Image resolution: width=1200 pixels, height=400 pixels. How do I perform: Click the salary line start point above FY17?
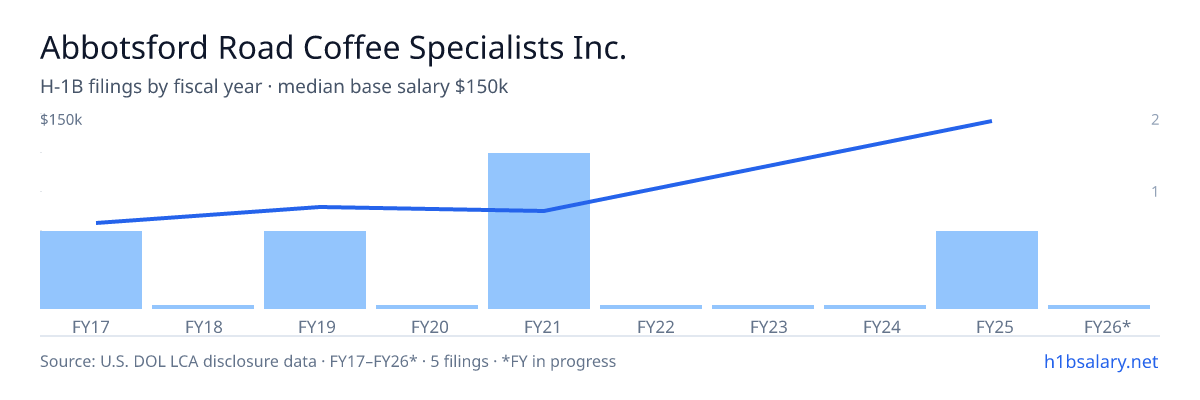[97, 223]
